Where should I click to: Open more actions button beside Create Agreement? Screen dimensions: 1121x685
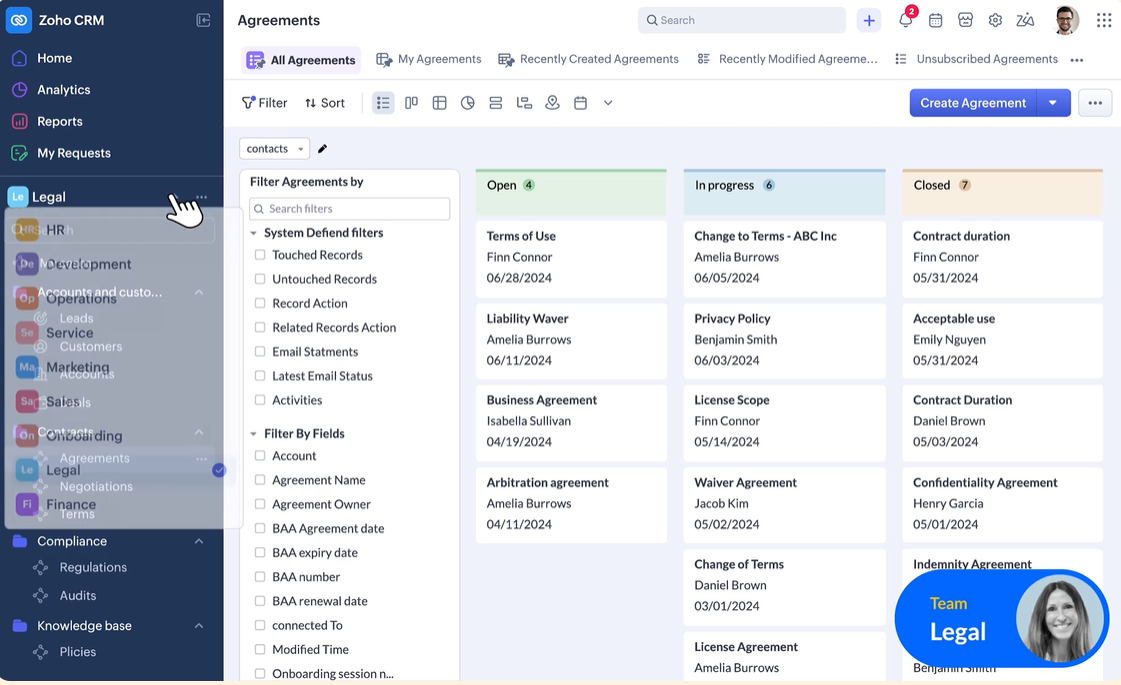coord(1095,103)
